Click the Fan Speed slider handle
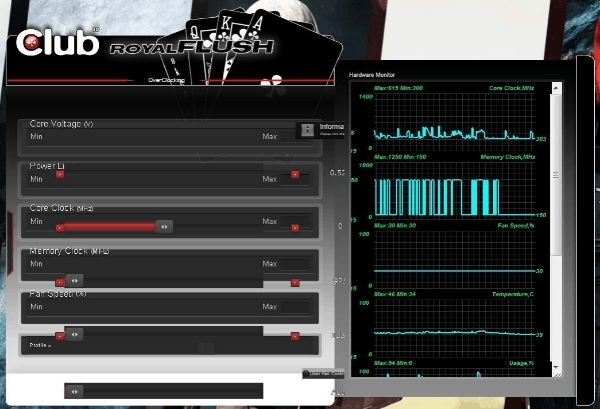 tap(74, 334)
